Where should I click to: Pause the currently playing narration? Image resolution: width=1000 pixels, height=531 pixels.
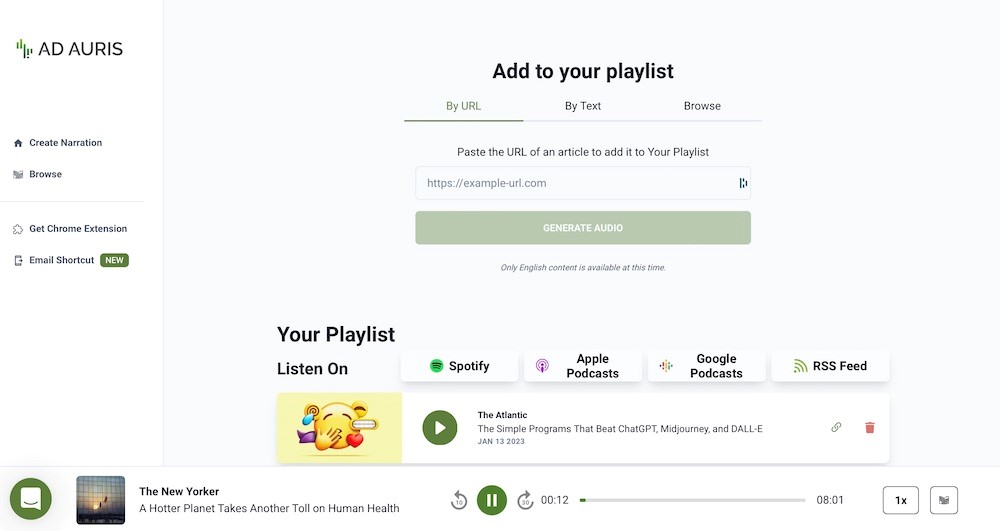pos(492,500)
